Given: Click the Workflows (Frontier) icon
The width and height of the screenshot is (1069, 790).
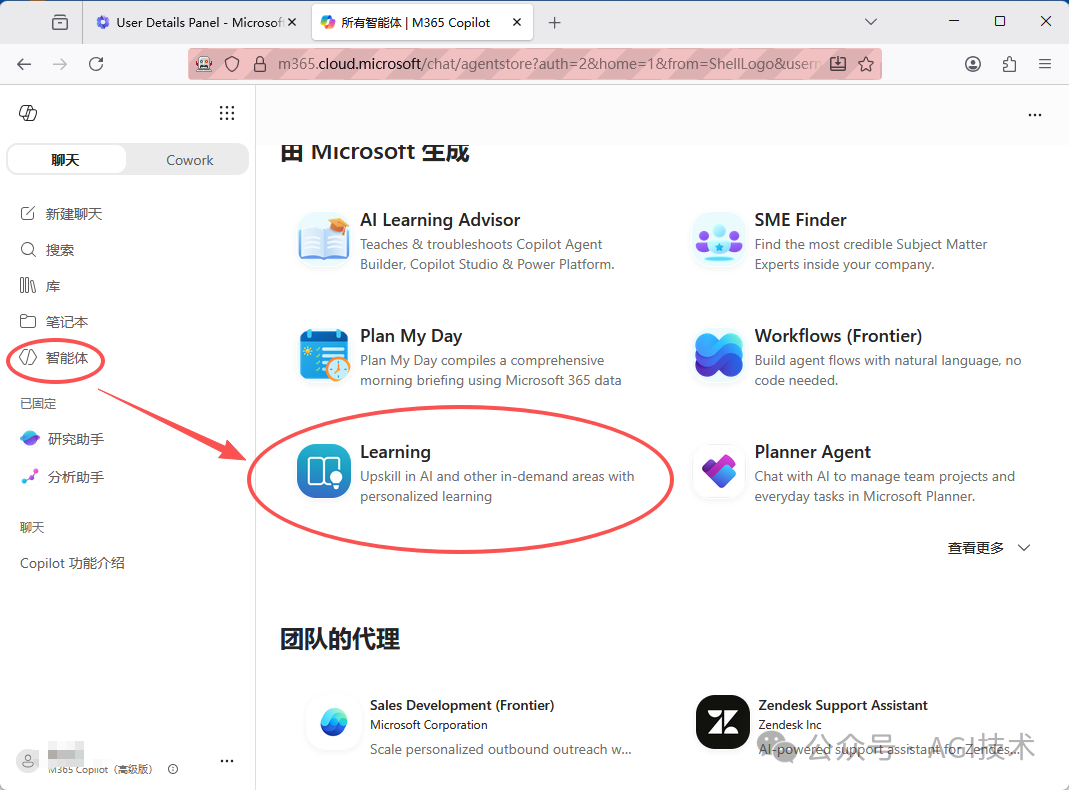Looking at the screenshot, I should click(x=719, y=355).
